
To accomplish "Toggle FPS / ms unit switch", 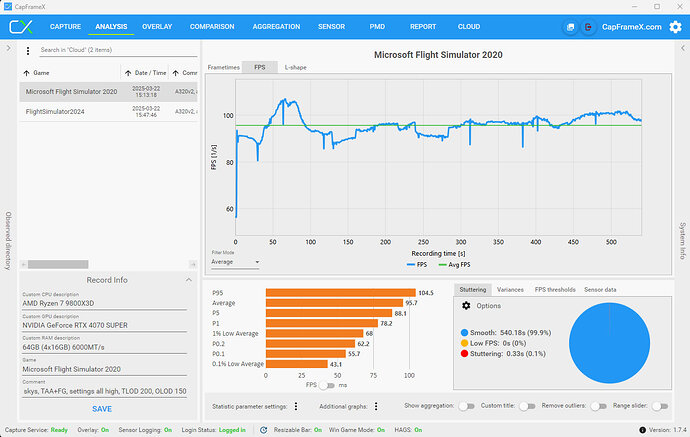I will (327, 385).
